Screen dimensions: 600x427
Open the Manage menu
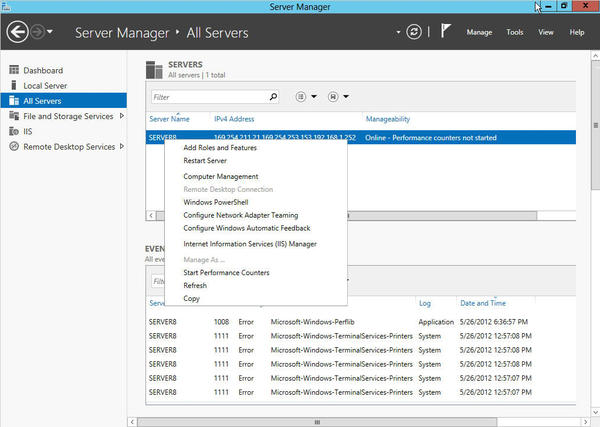[x=479, y=32]
